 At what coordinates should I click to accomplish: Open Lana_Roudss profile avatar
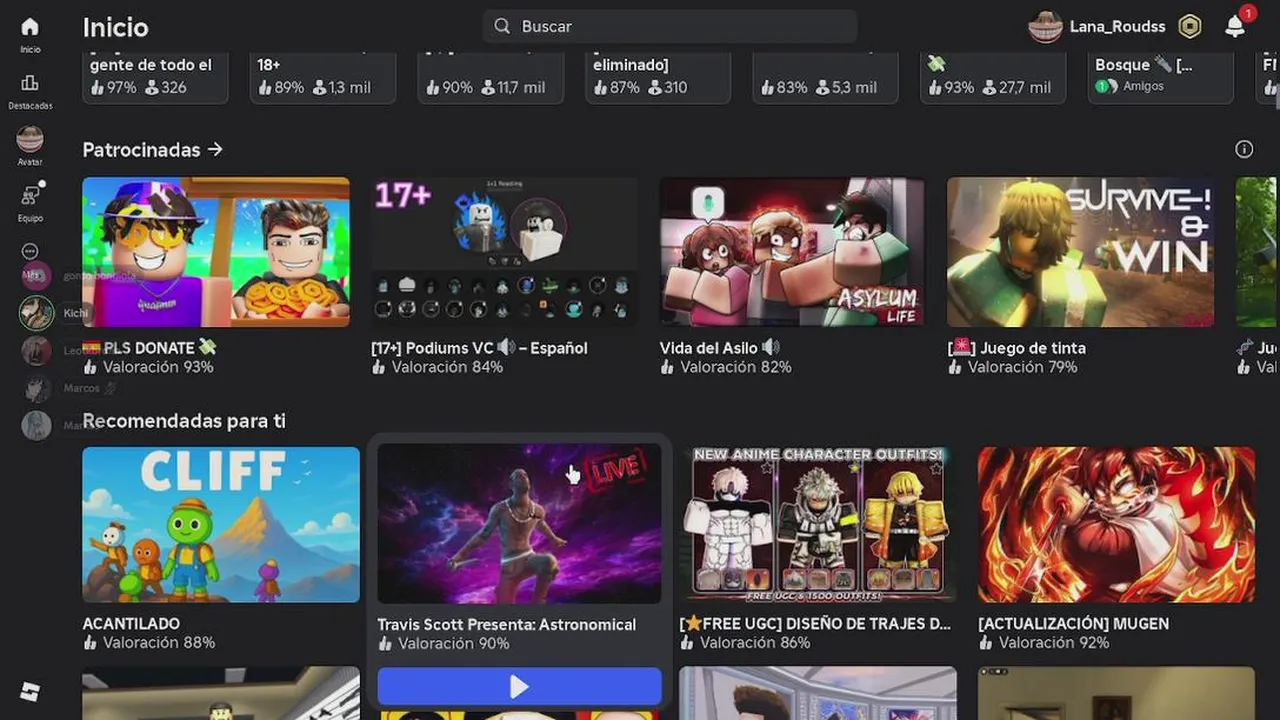[1045, 27]
